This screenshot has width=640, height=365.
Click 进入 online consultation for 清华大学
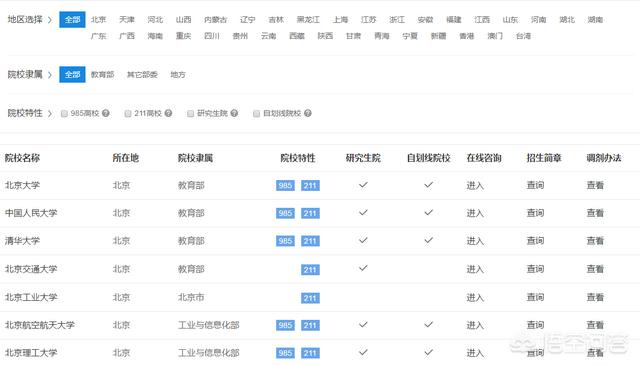tap(475, 241)
